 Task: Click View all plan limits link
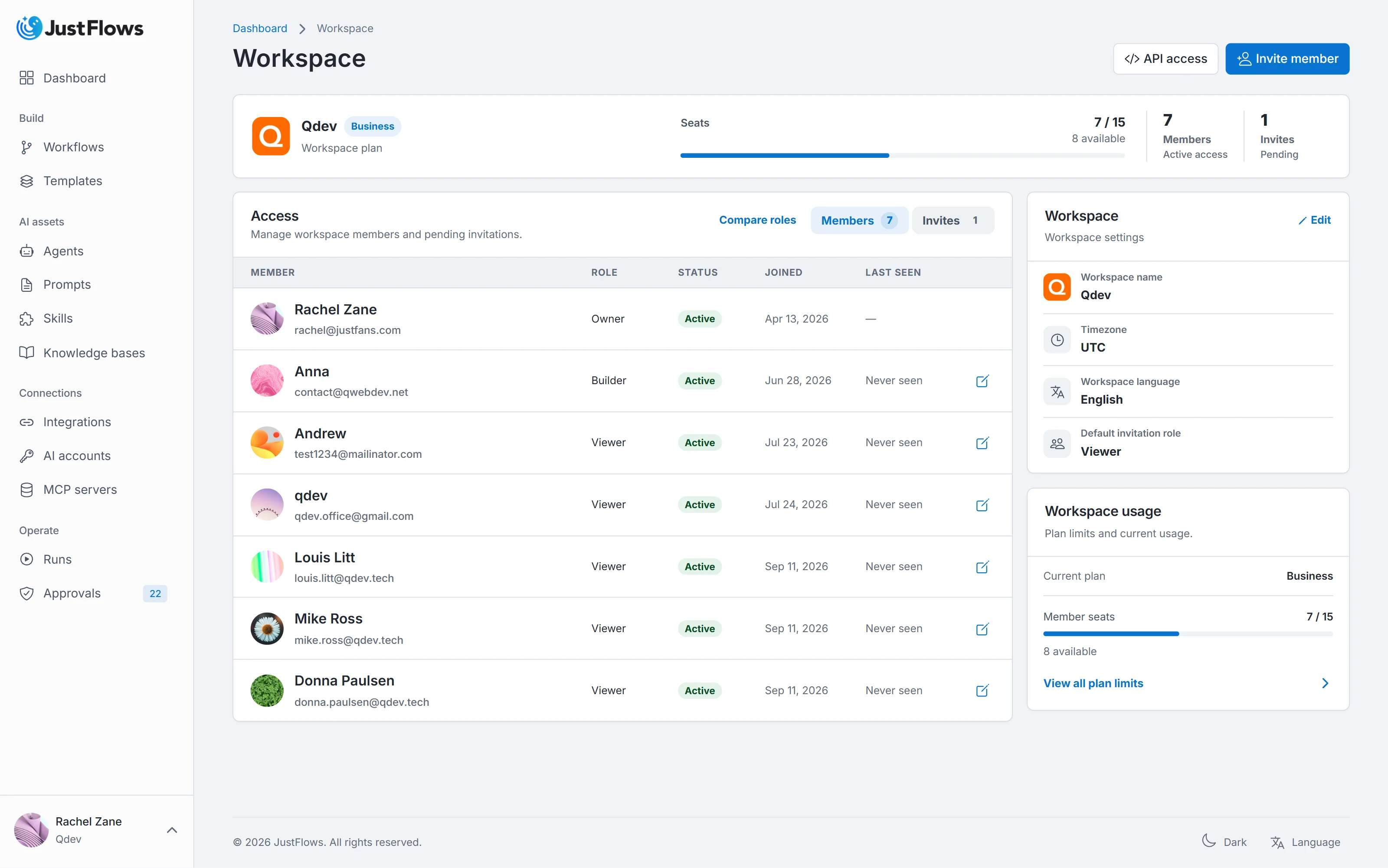point(1093,683)
